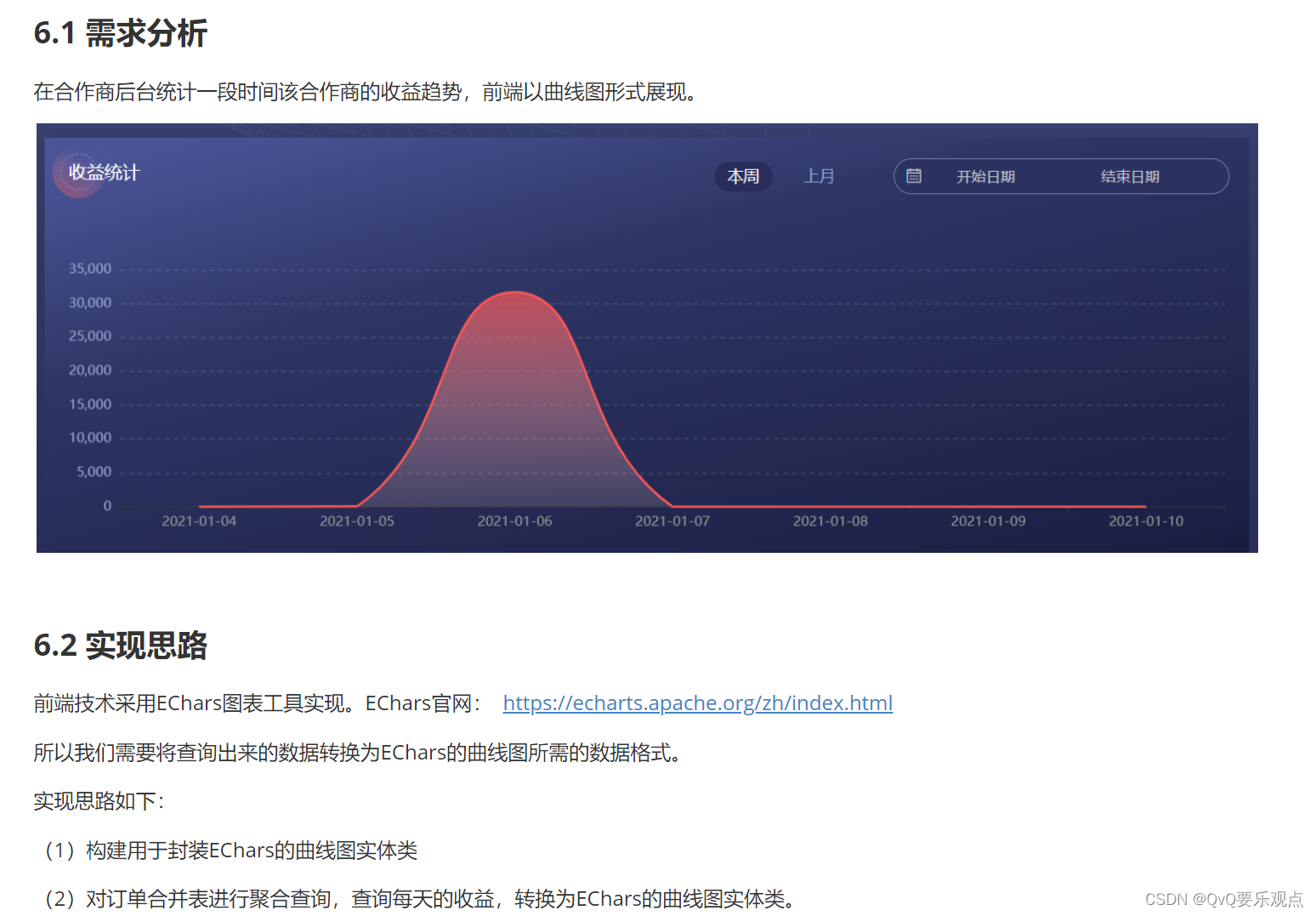Click the 2021-01-09 axis label
The width and height of the screenshot is (1316, 916).
tap(988, 521)
